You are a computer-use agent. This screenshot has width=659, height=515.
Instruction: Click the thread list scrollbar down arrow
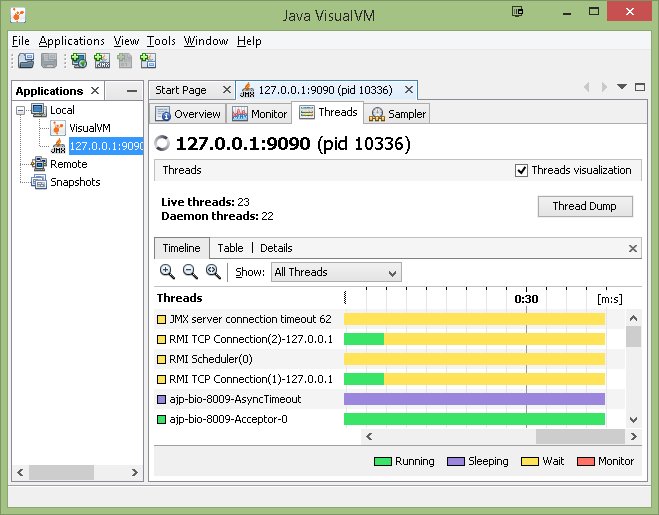pyautogui.click(x=633, y=419)
